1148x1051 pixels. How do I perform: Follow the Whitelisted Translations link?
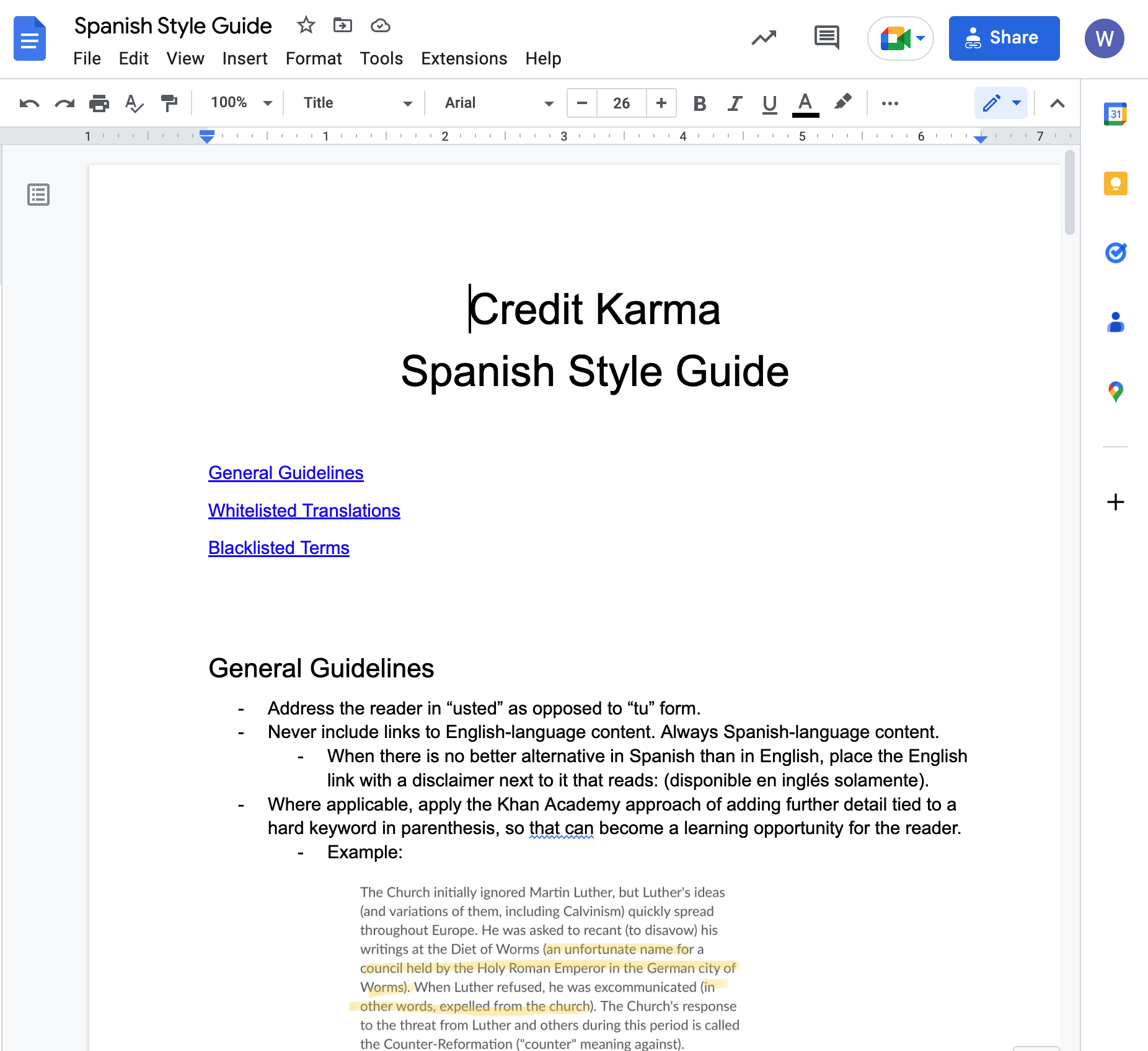[x=304, y=510]
